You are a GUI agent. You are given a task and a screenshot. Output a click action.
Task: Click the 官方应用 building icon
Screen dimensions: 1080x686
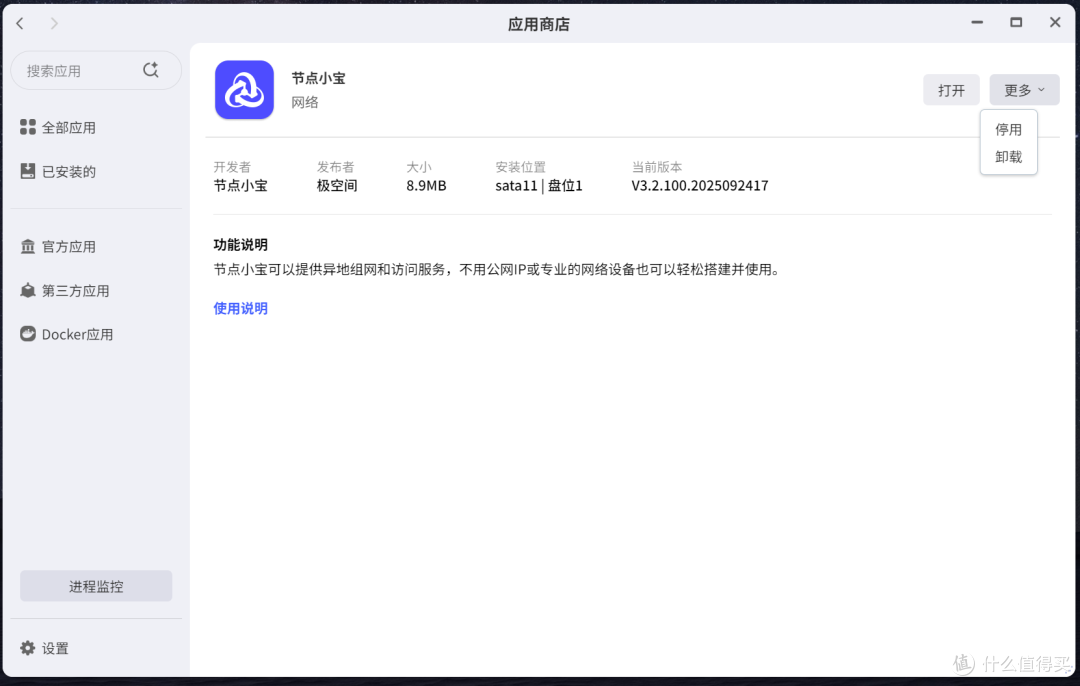pyautogui.click(x=28, y=247)
